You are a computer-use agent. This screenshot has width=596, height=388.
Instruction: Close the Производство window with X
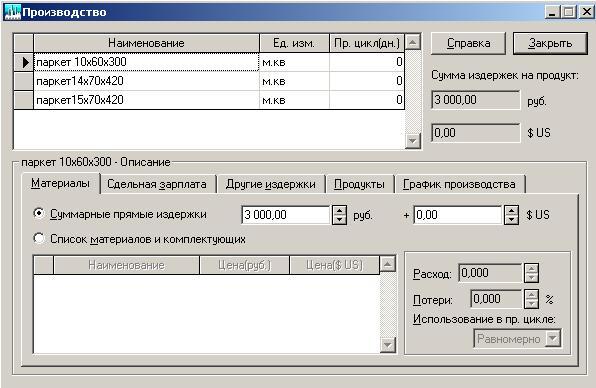pos(586,12)
